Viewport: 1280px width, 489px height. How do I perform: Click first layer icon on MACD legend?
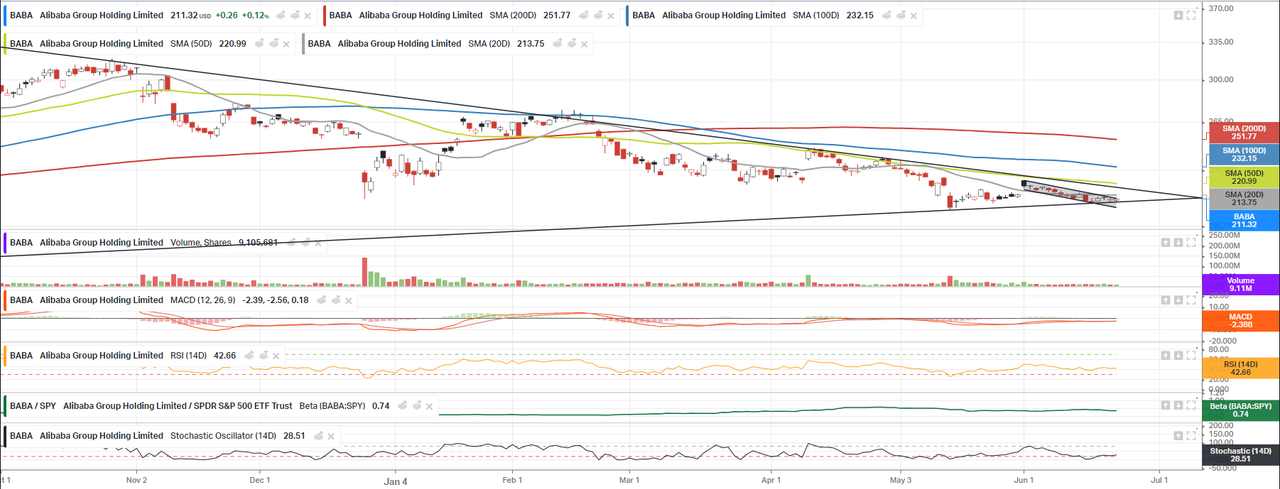click(321, 301)
